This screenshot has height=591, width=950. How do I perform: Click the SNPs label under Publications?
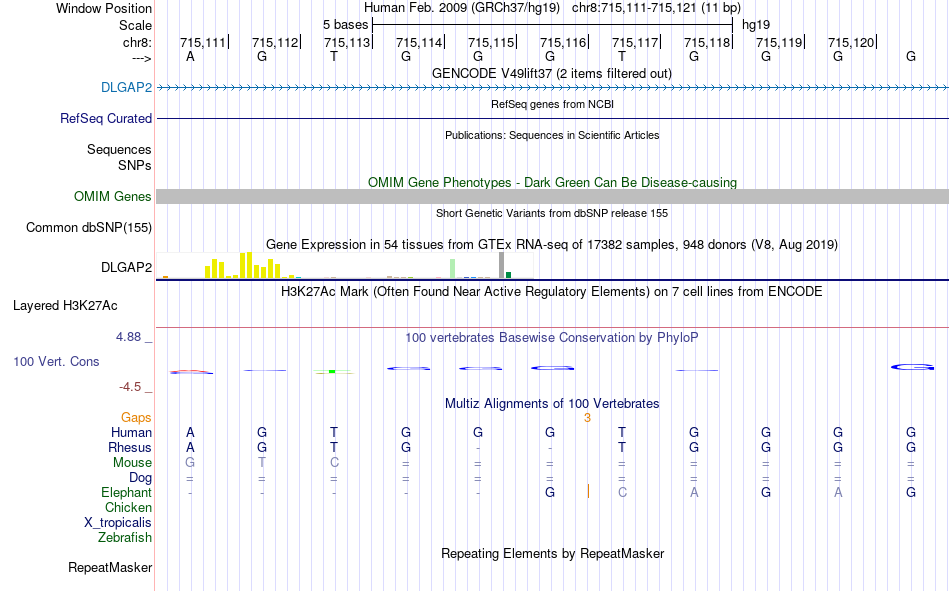point(135,165)
